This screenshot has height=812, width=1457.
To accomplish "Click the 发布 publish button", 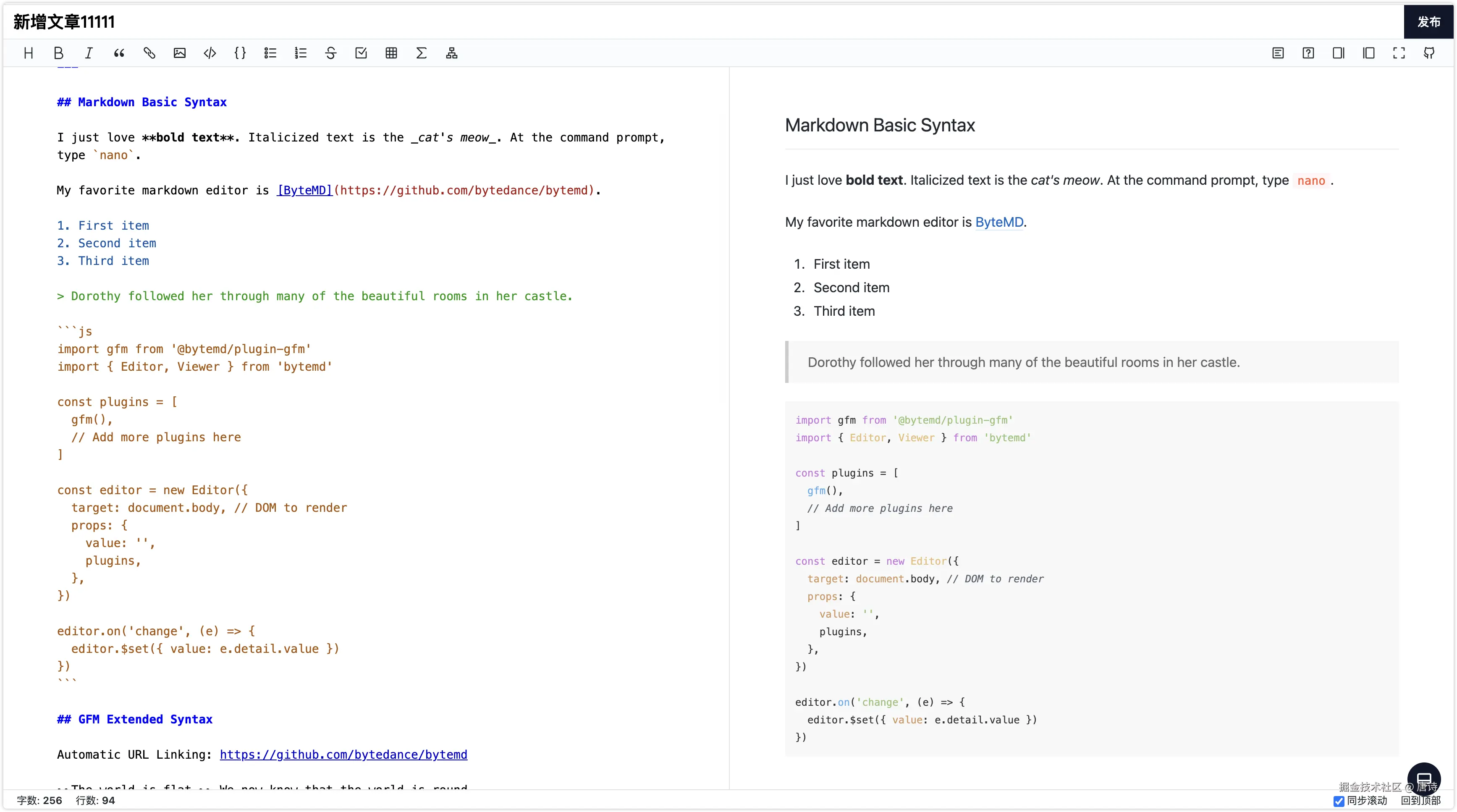I will pos(1429,21).
